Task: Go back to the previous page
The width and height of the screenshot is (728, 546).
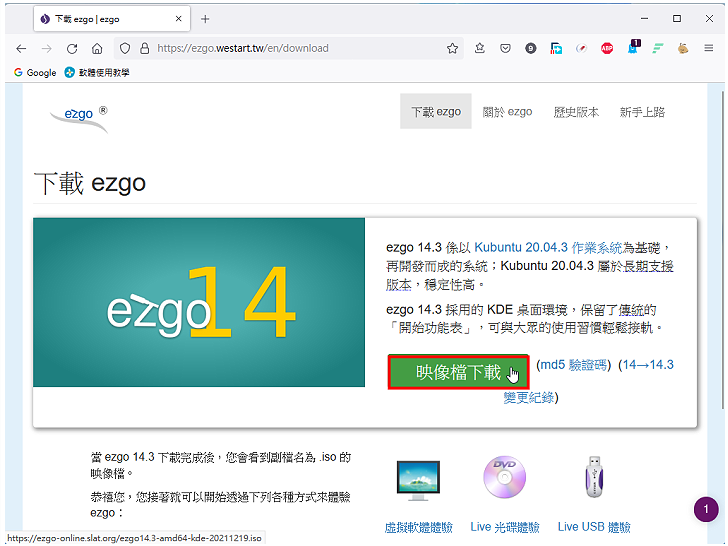Action: pyautogui.click(x=21, y=48)
